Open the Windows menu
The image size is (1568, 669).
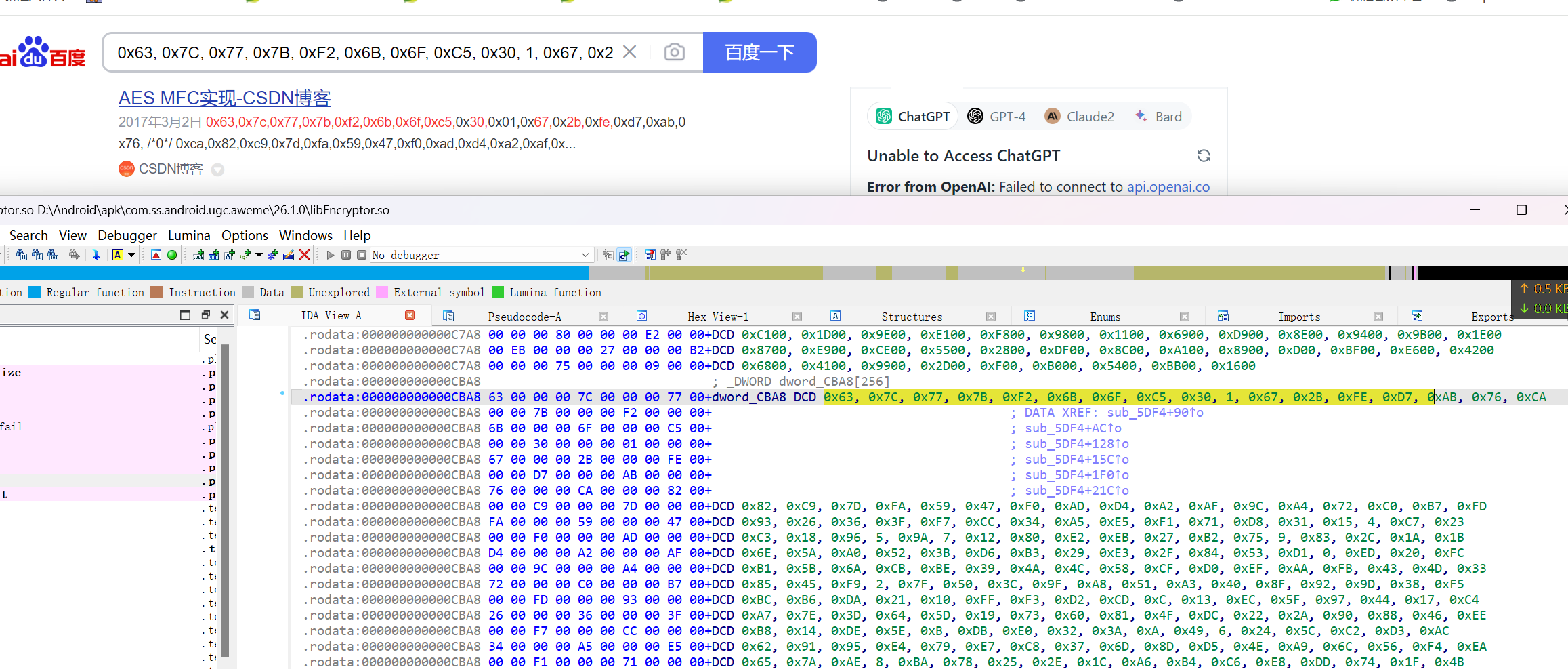(x=305, y=235)
